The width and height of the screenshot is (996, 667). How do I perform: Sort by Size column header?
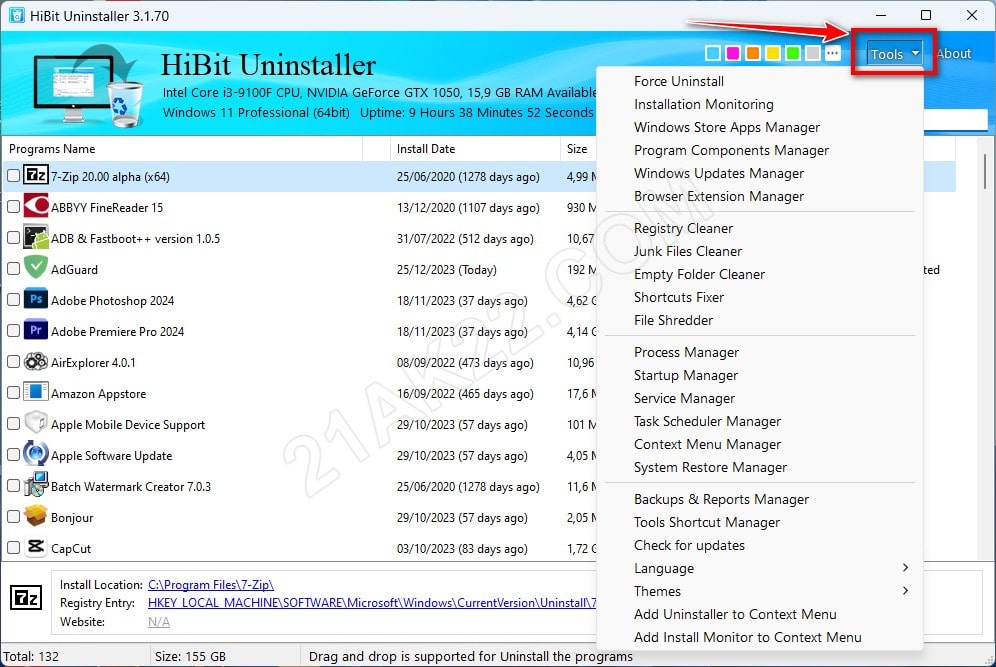pyautogui.click(x=578, y=149)
